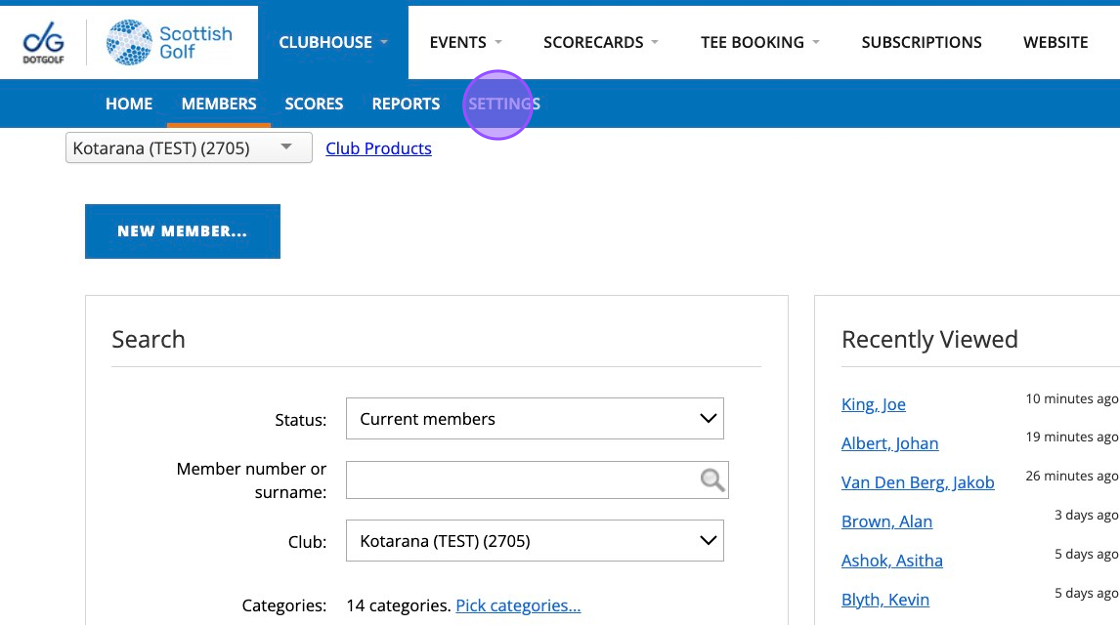Viewport: 1120px width, 625px height.
Task: Open recently viewed Brown, Alan
Action: 887,521
